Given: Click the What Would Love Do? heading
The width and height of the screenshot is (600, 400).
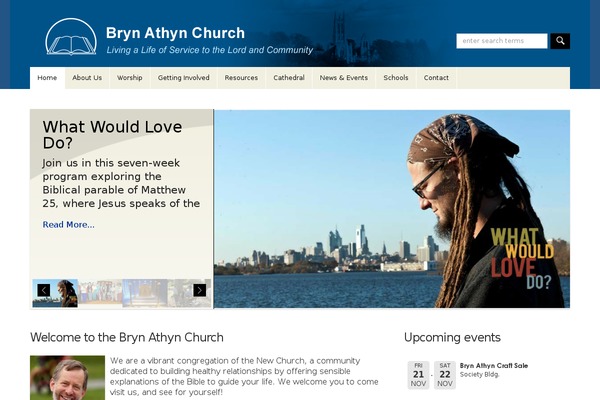Looking at the screenshot, I should tap(112, 135).
